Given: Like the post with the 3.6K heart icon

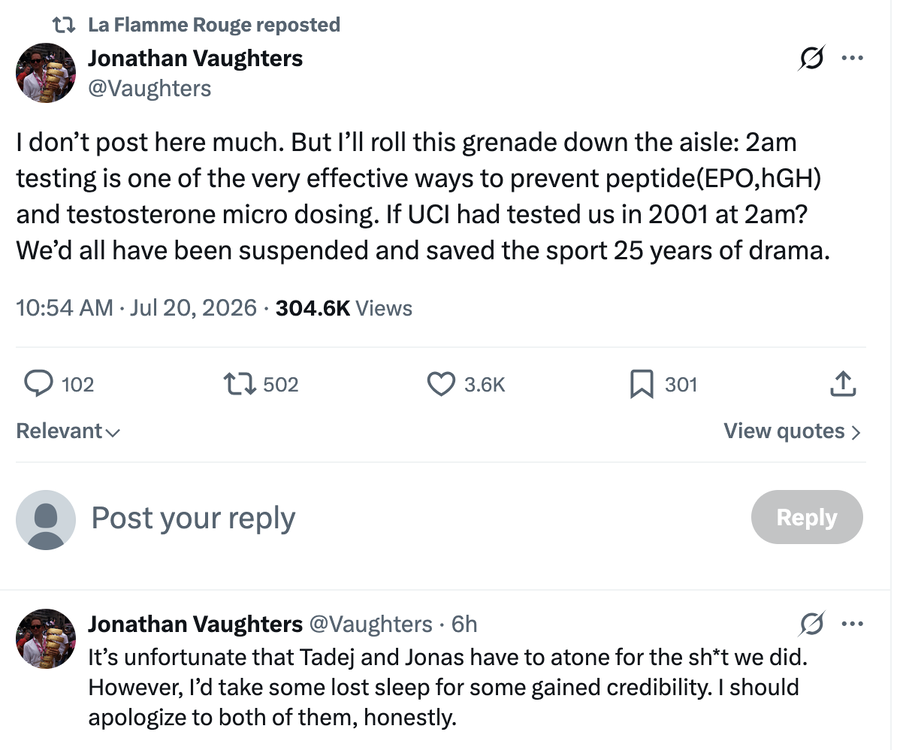Looking at the screenshot, I should point(441,384).
